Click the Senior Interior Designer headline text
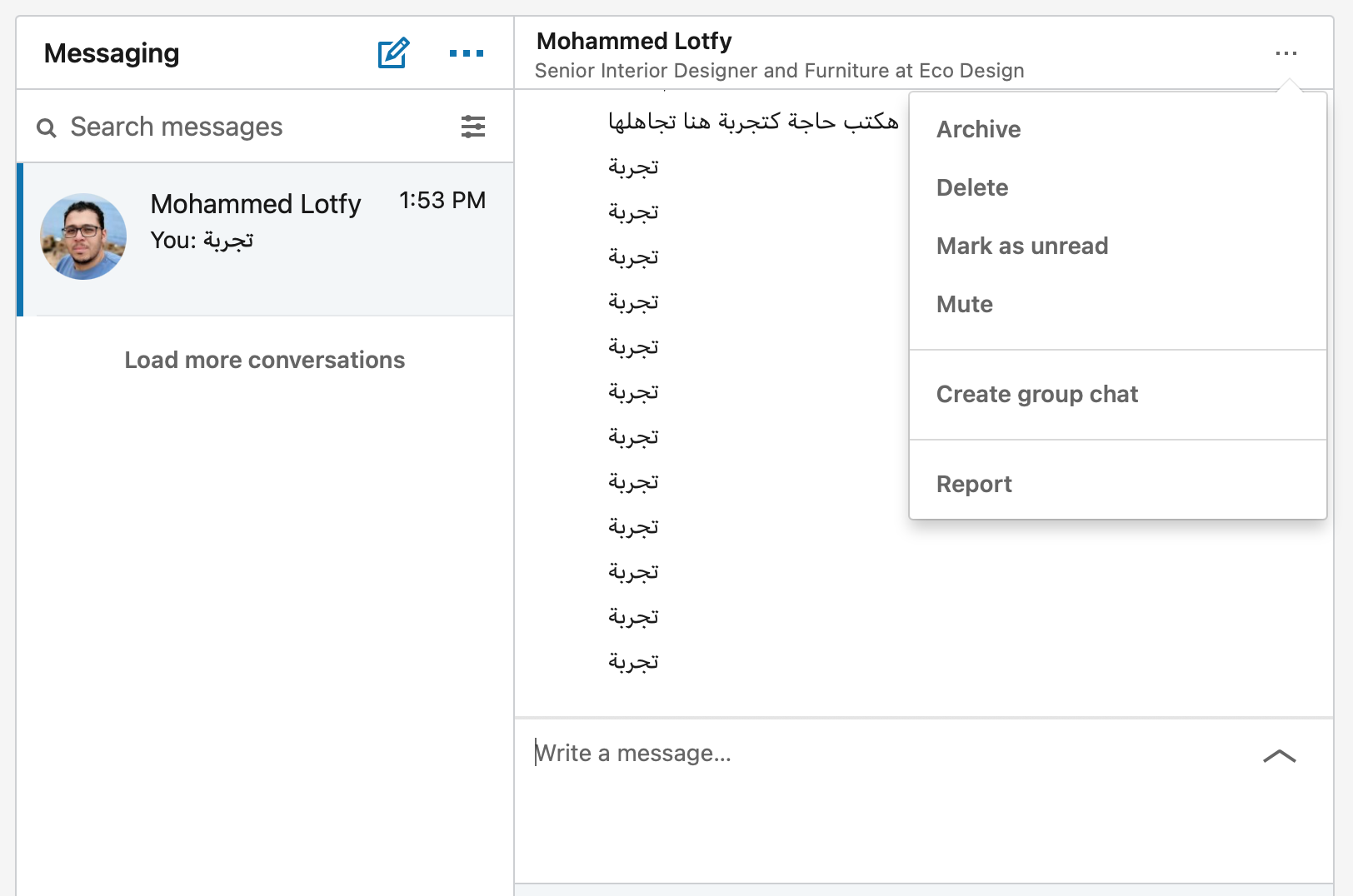This screenshot has width=1353, height=896. click(779, 71)
